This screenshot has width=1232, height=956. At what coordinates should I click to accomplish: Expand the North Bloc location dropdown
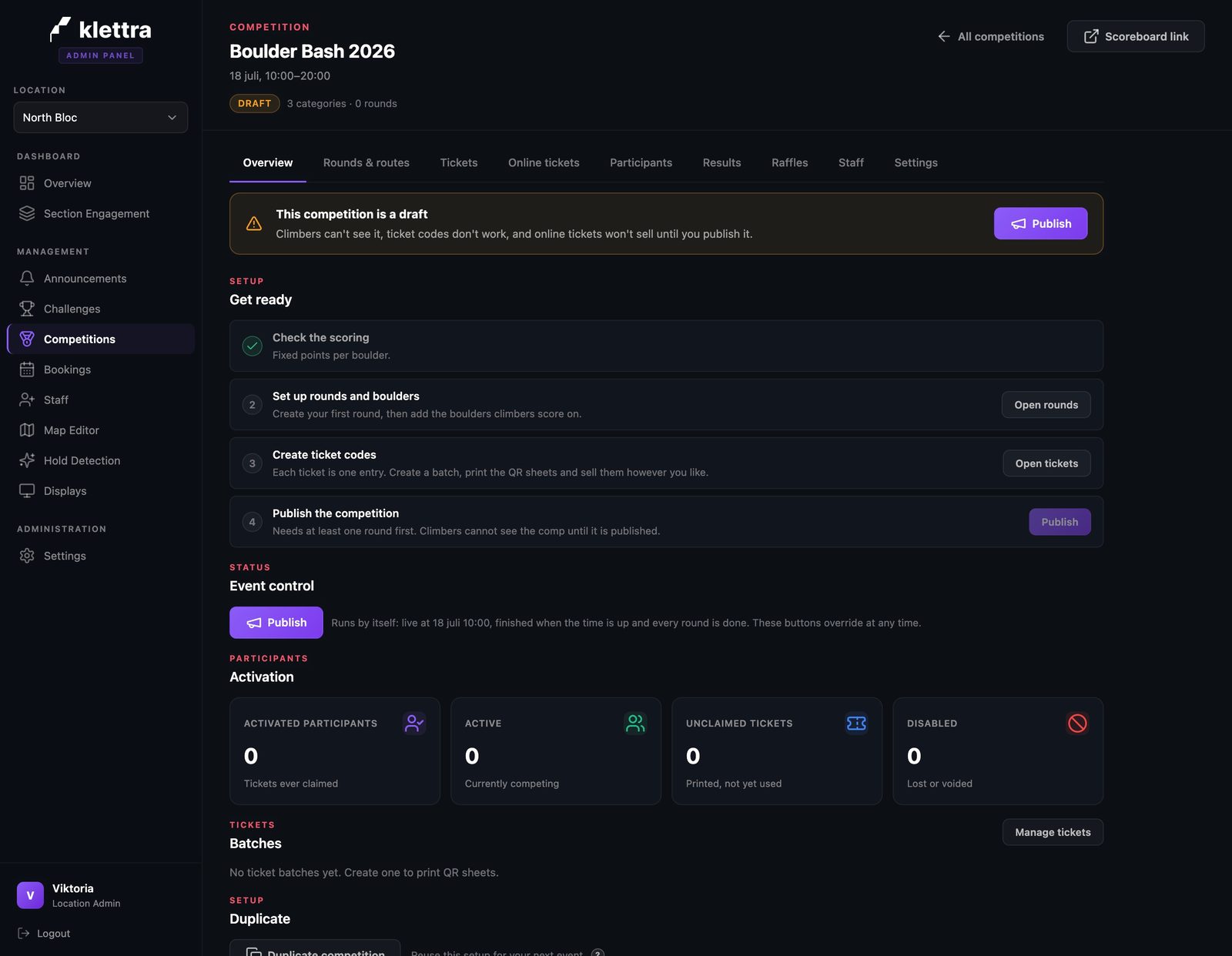(101, 117)
